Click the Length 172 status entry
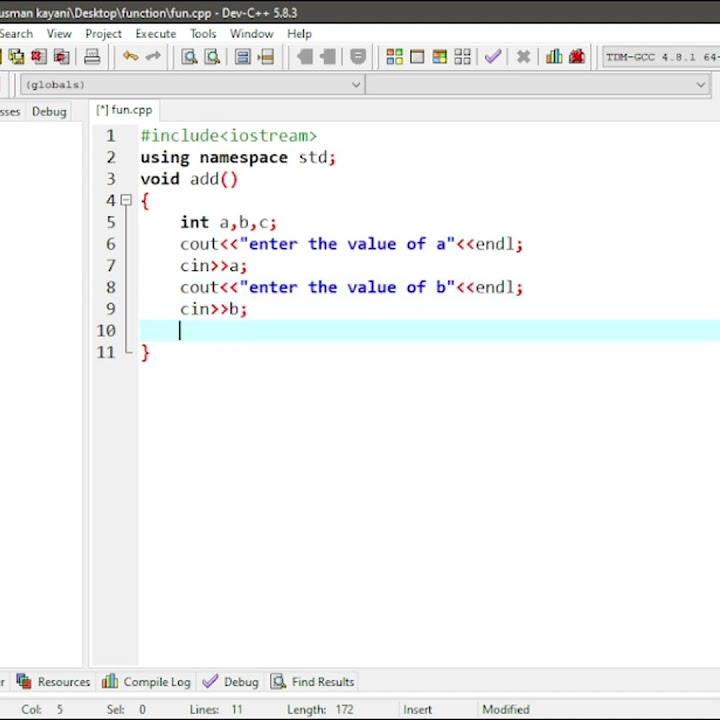720x720 pixels. (320, 709)
